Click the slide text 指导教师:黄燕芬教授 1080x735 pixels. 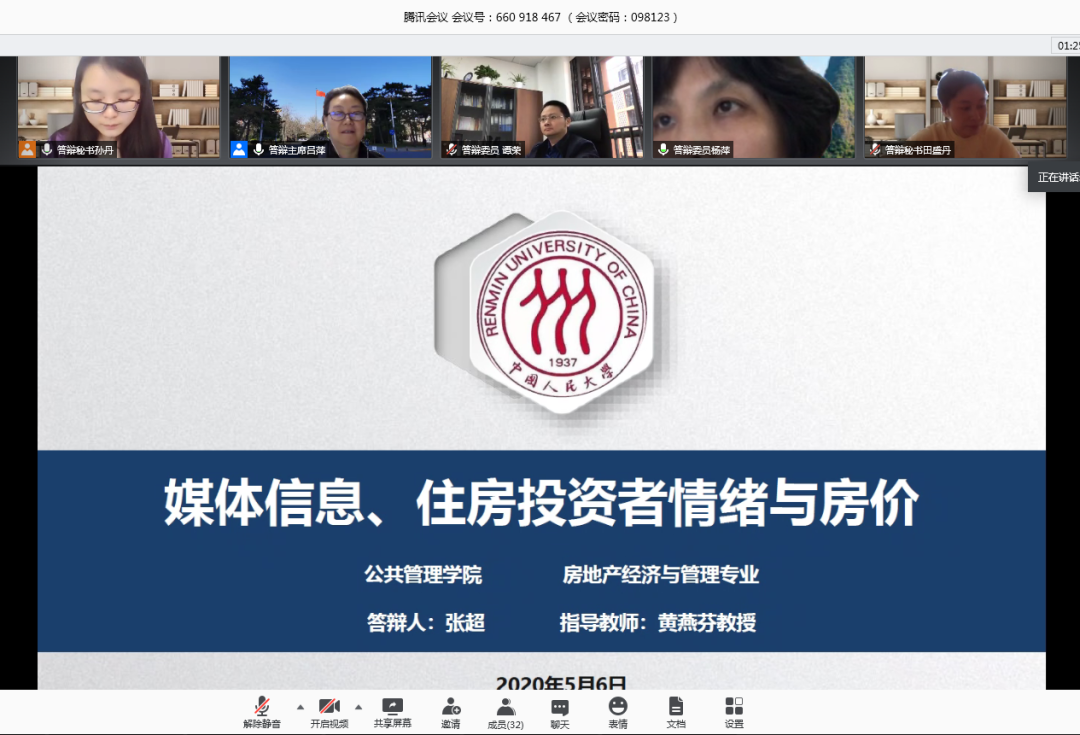[x=658, y=623]
